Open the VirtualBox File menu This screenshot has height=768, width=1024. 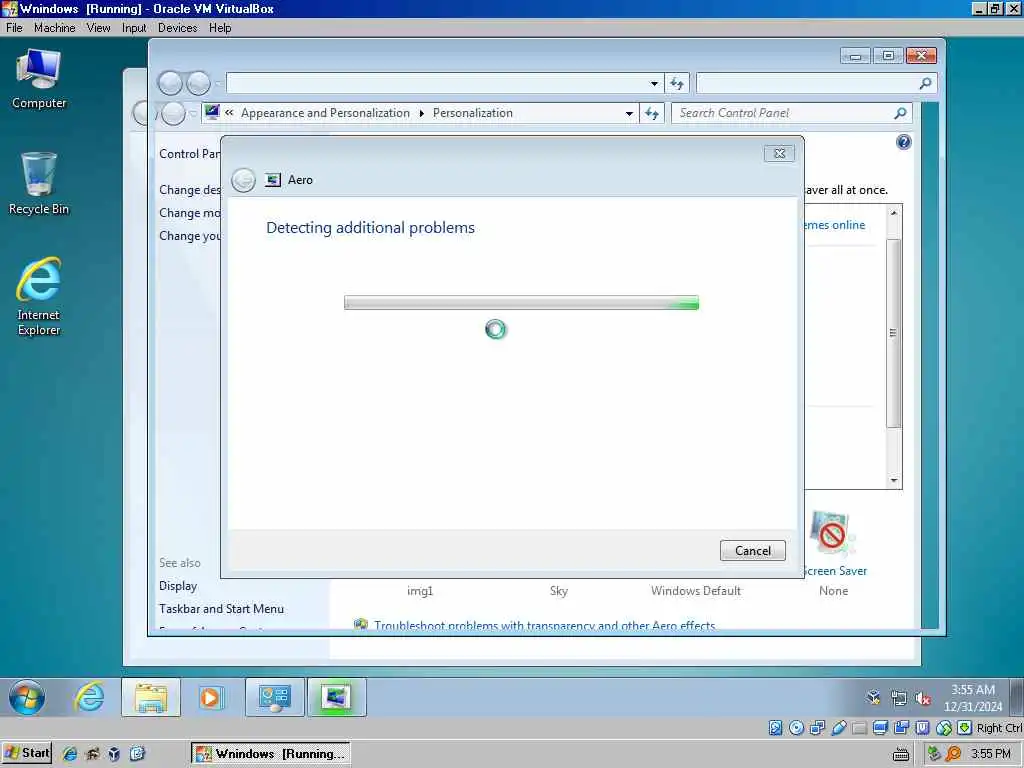[x=14, y=27]
